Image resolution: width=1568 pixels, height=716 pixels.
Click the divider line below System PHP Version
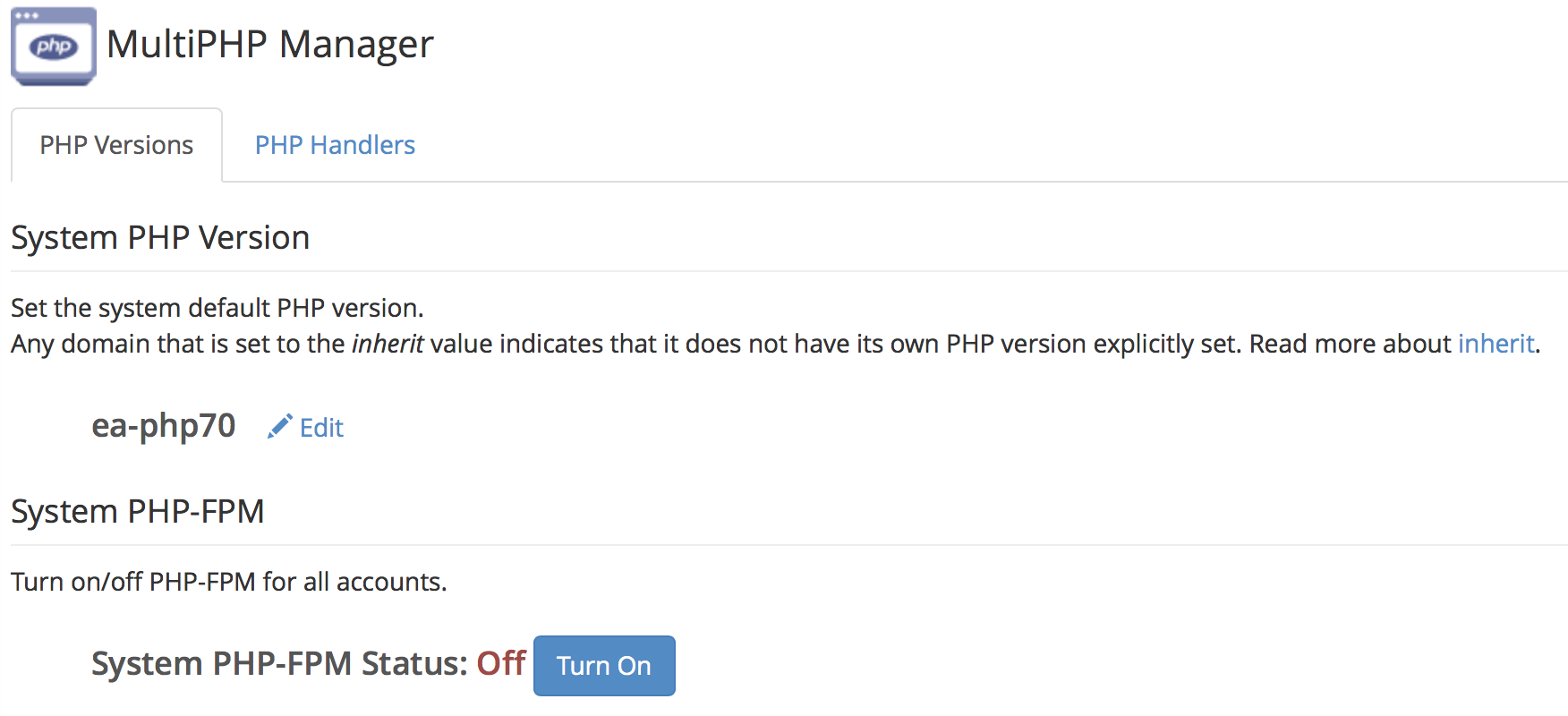tap(788, 271)
